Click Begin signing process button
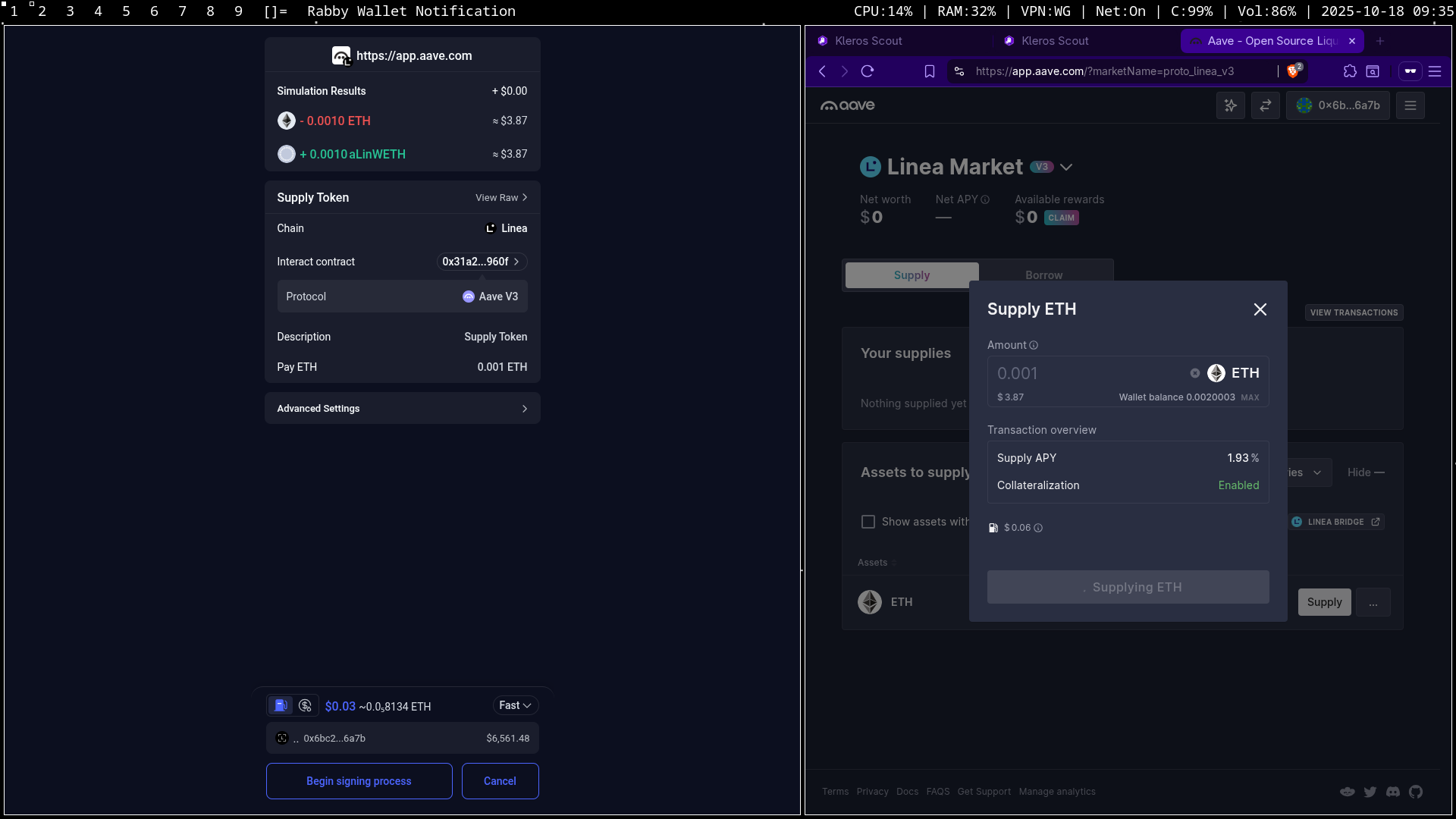 click(359, 781)
